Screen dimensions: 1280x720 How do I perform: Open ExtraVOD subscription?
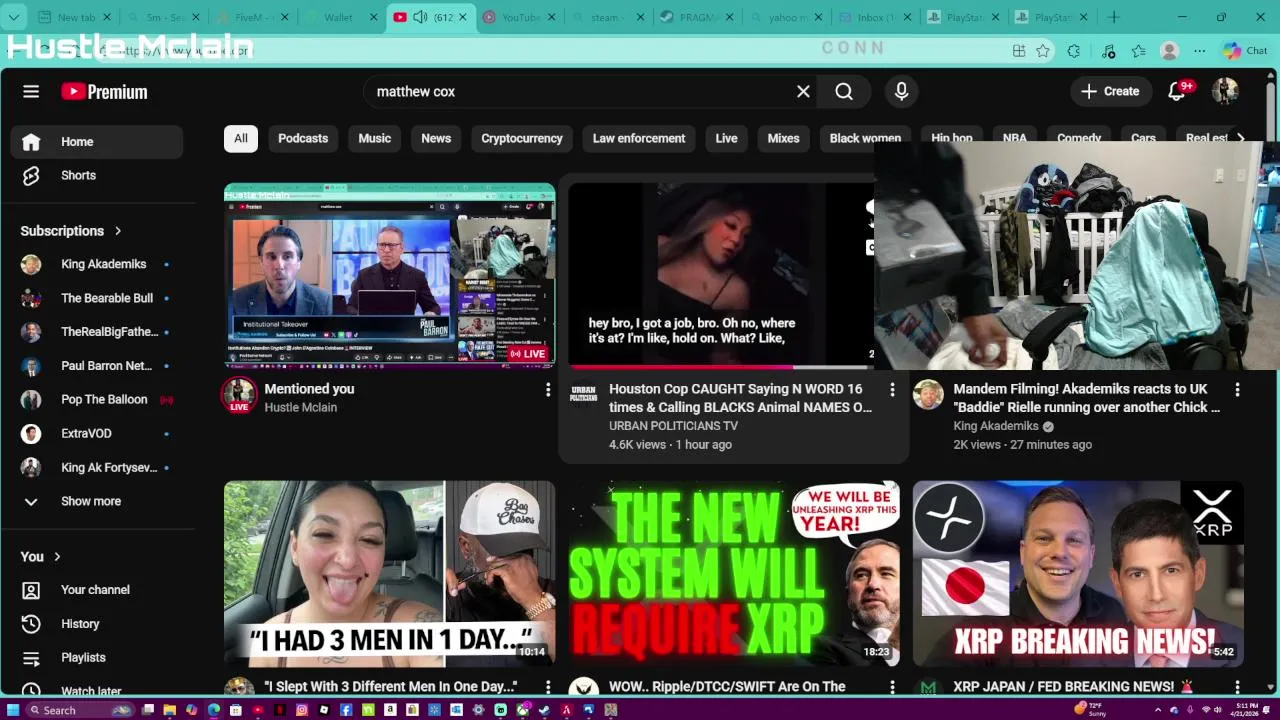pos(97,433)
